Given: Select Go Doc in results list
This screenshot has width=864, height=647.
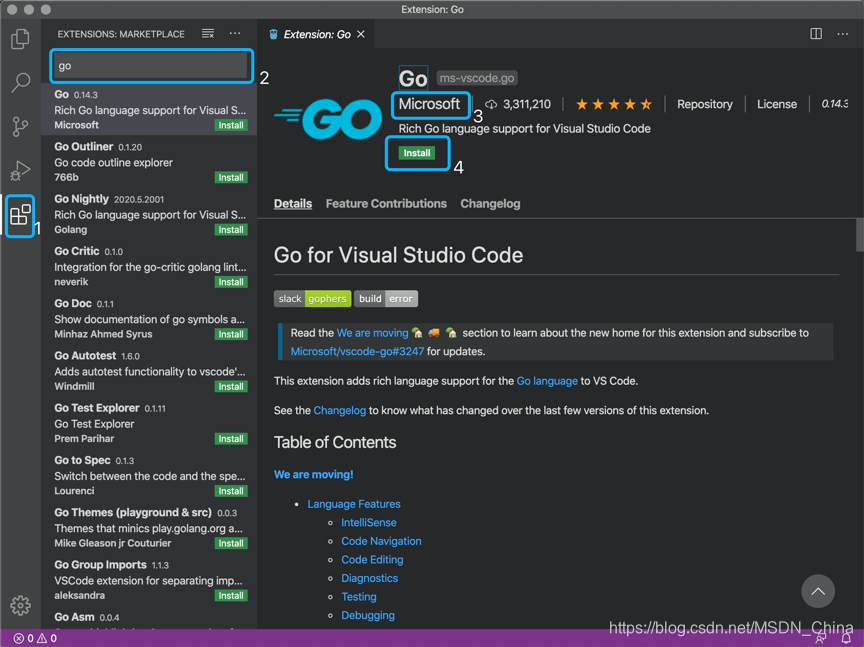Looking at the screenshot, I should pyautogui.click(x=149, y=319).
